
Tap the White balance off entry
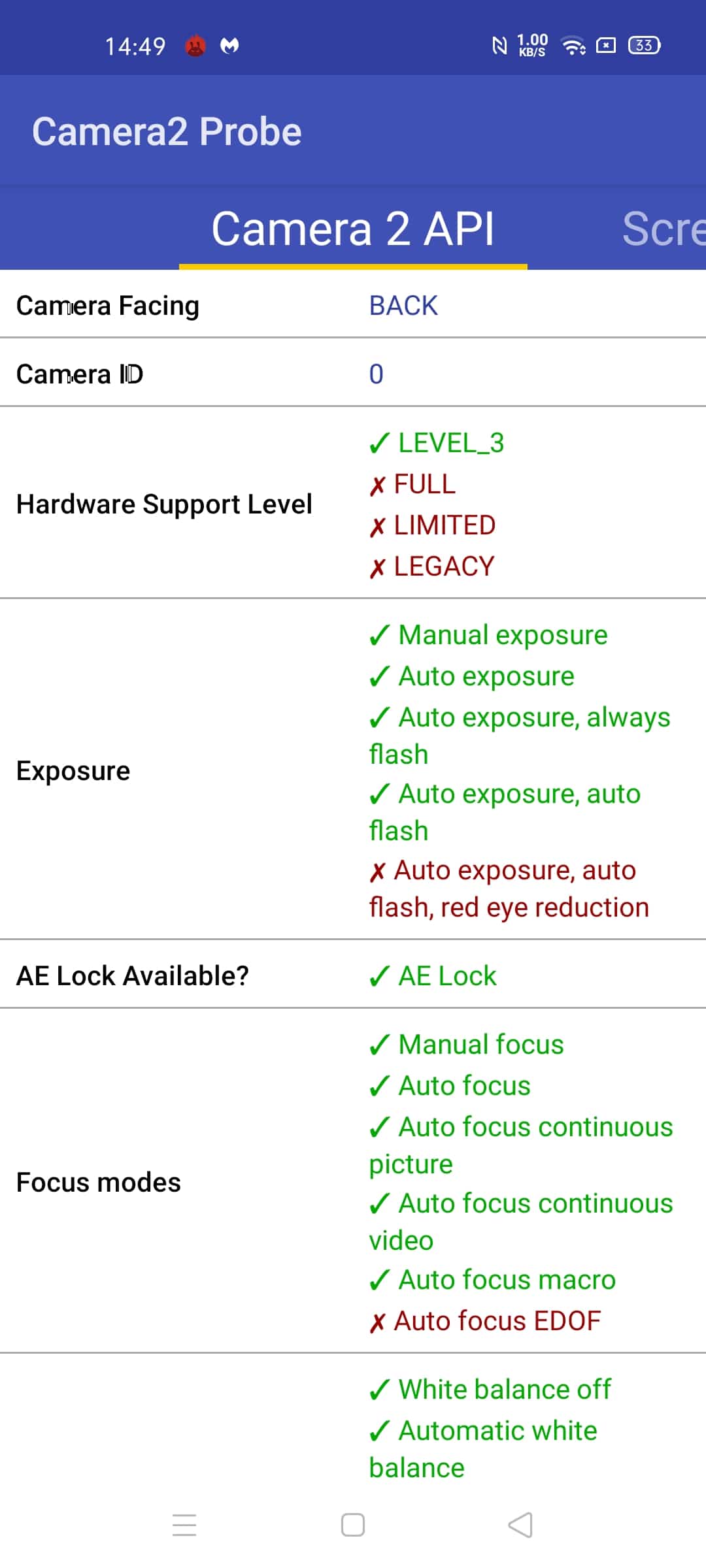point(490,1389)
